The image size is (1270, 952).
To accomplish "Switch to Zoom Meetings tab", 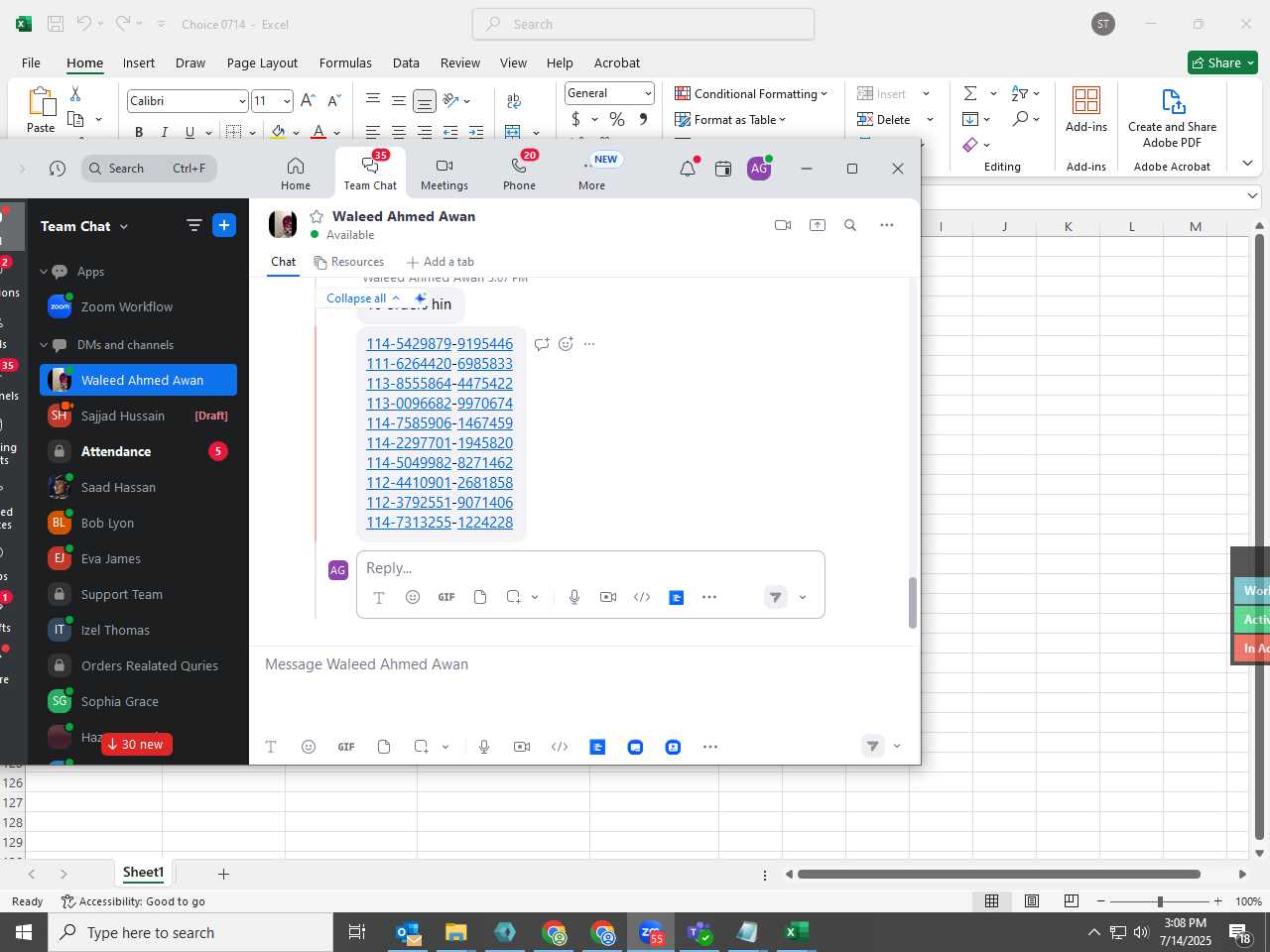I will tap(444, 174).
